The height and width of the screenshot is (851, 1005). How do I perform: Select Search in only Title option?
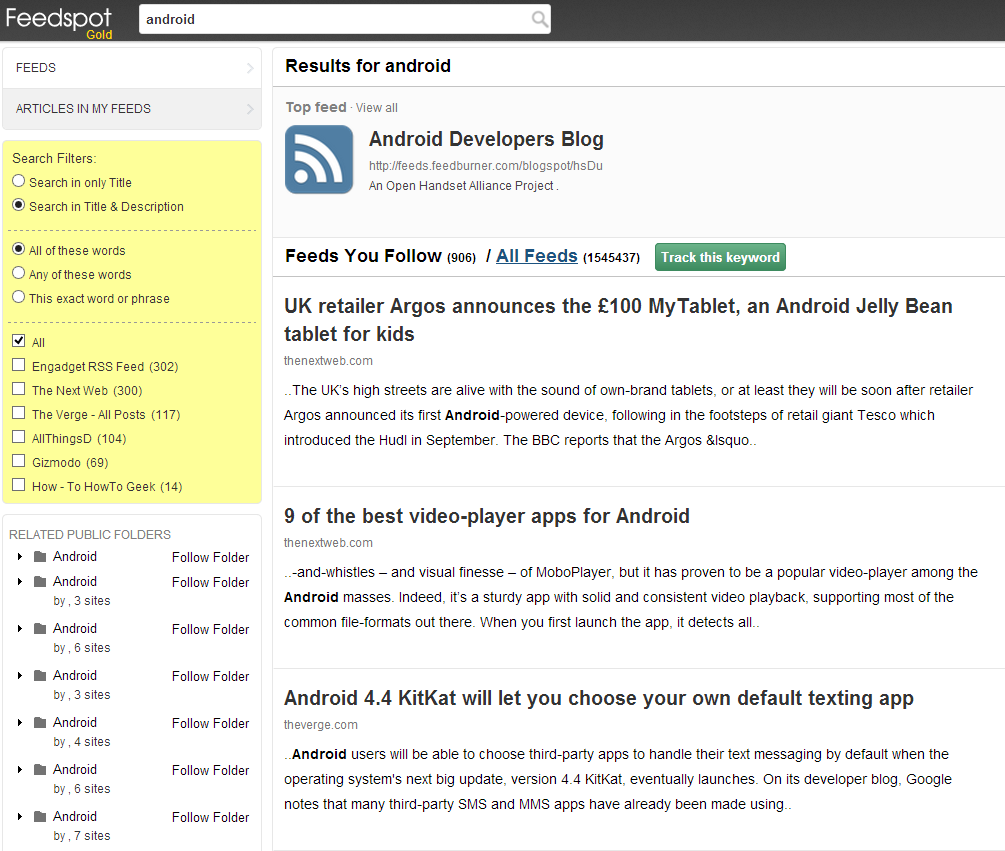pyautogui.click(x=19, y=182)
